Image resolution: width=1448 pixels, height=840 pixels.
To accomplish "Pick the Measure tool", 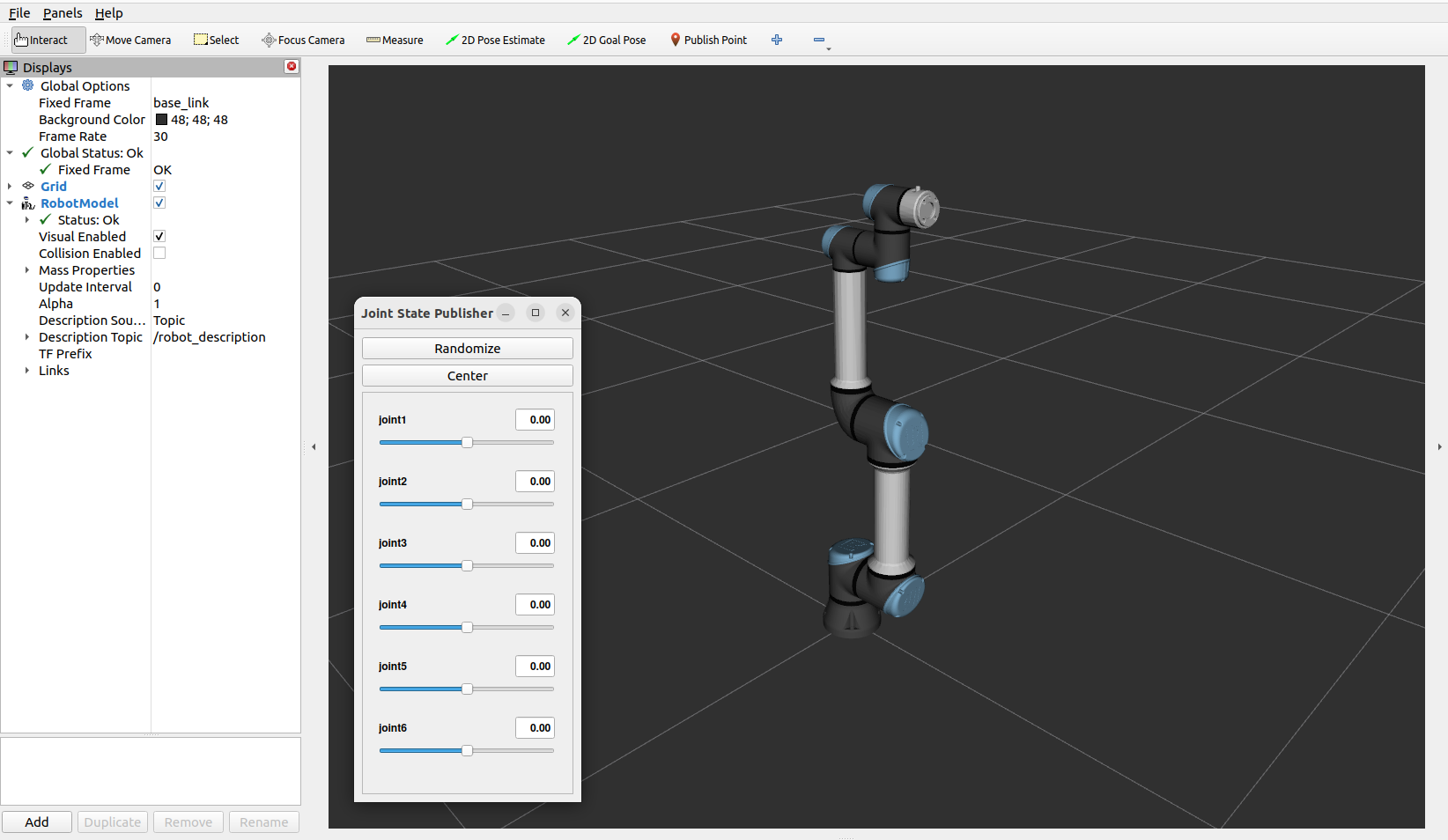I will click(x=395, y=40).
